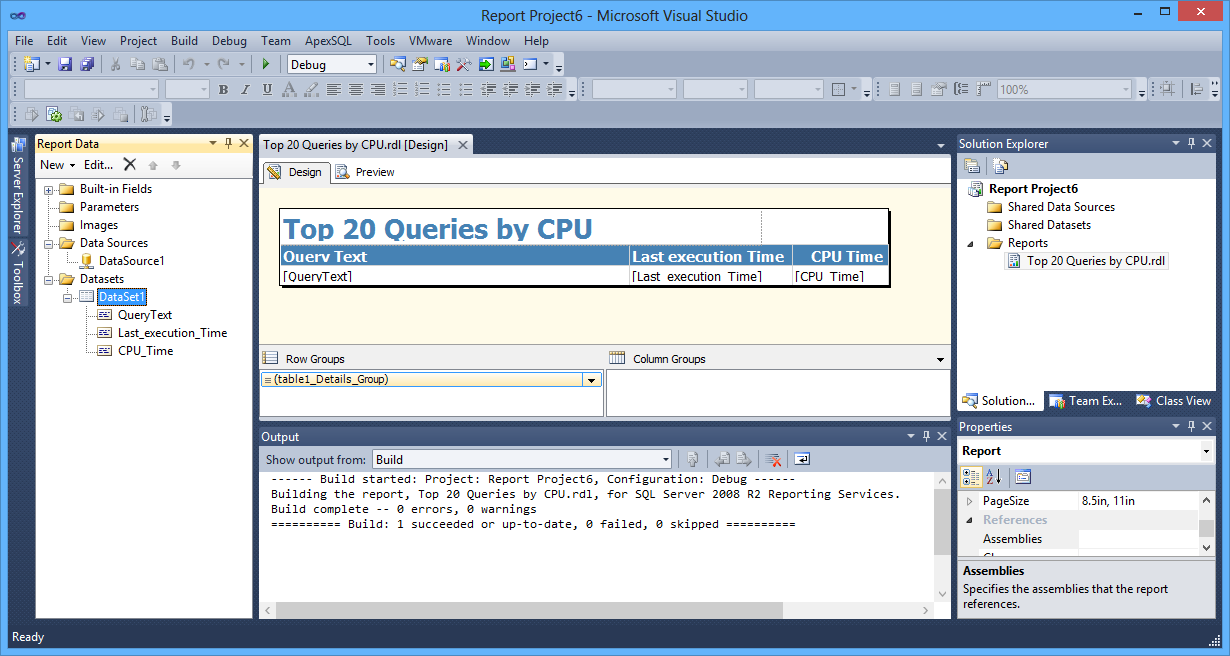
Task: Switch to the Design tab
Action: pos(295,172)
